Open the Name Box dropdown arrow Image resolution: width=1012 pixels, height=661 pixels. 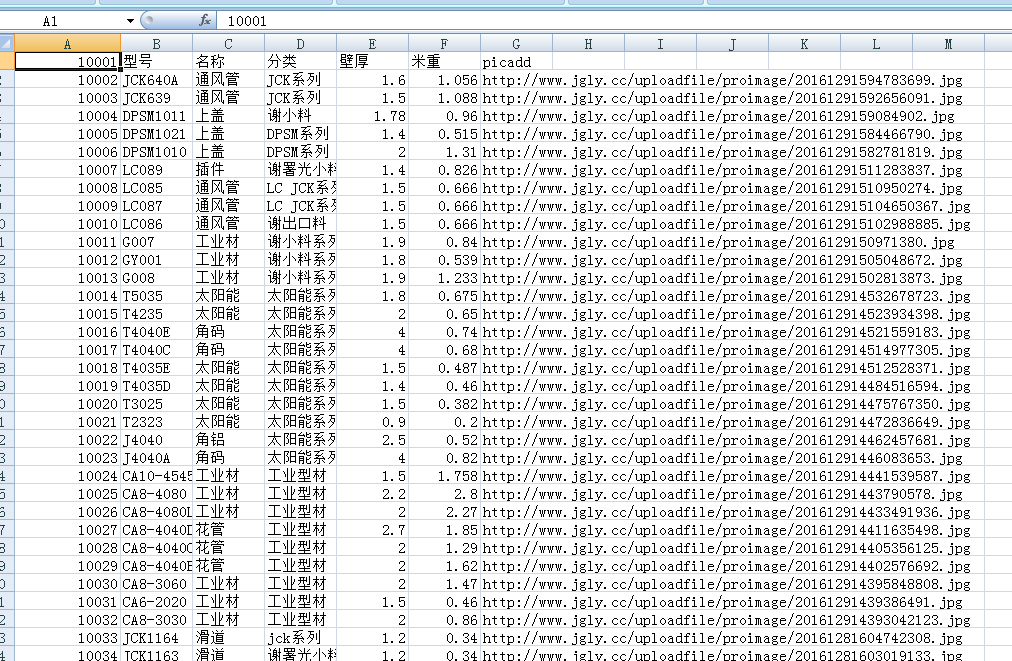tap(130, 21)
